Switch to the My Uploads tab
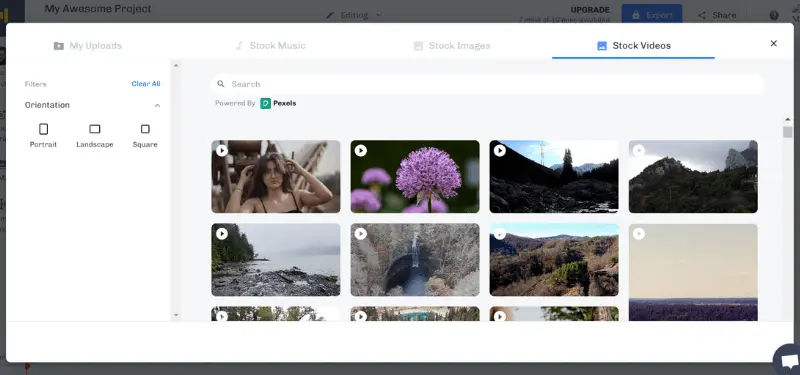 tap(88, 46)
